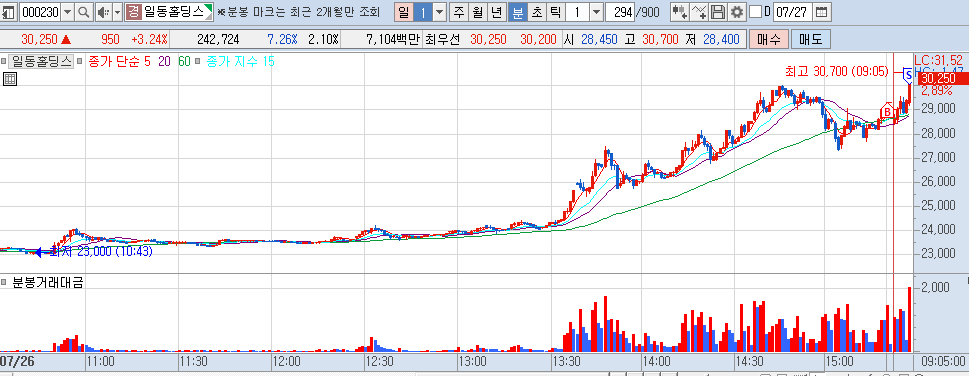Click the 매도 sell button

pyautogui.click(x=811, y=40)
